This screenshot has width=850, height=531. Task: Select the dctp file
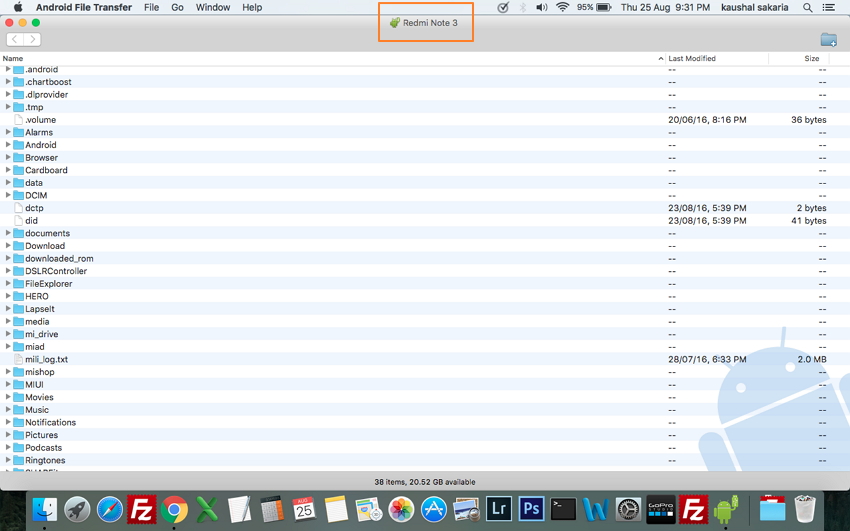tap(425, 208)
